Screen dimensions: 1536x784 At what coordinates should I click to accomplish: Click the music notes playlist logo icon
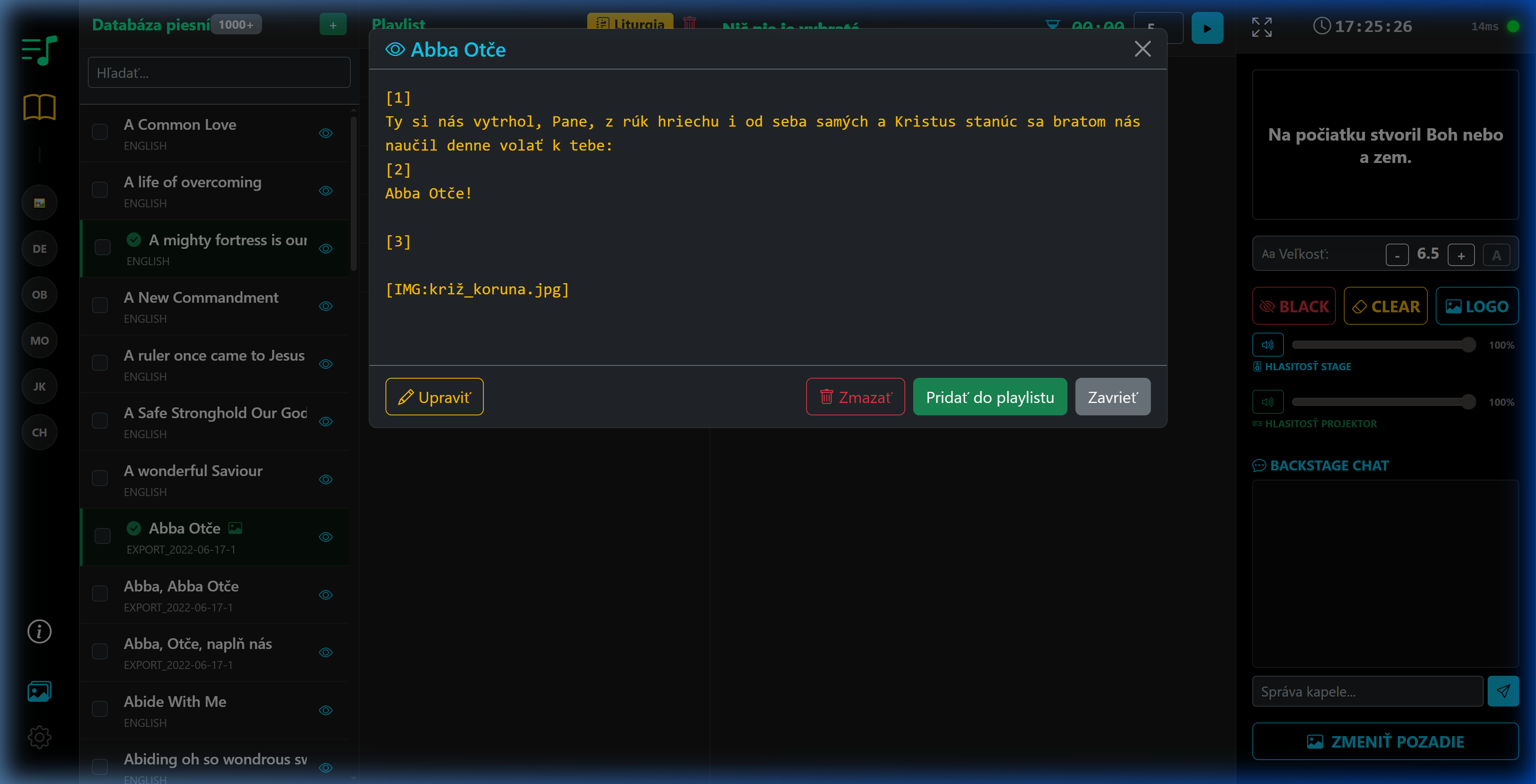40,50
